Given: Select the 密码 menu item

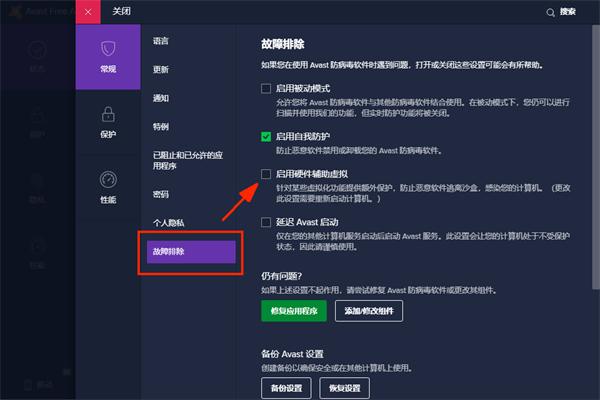Looking at the screenshot, I should coord(161,194).
